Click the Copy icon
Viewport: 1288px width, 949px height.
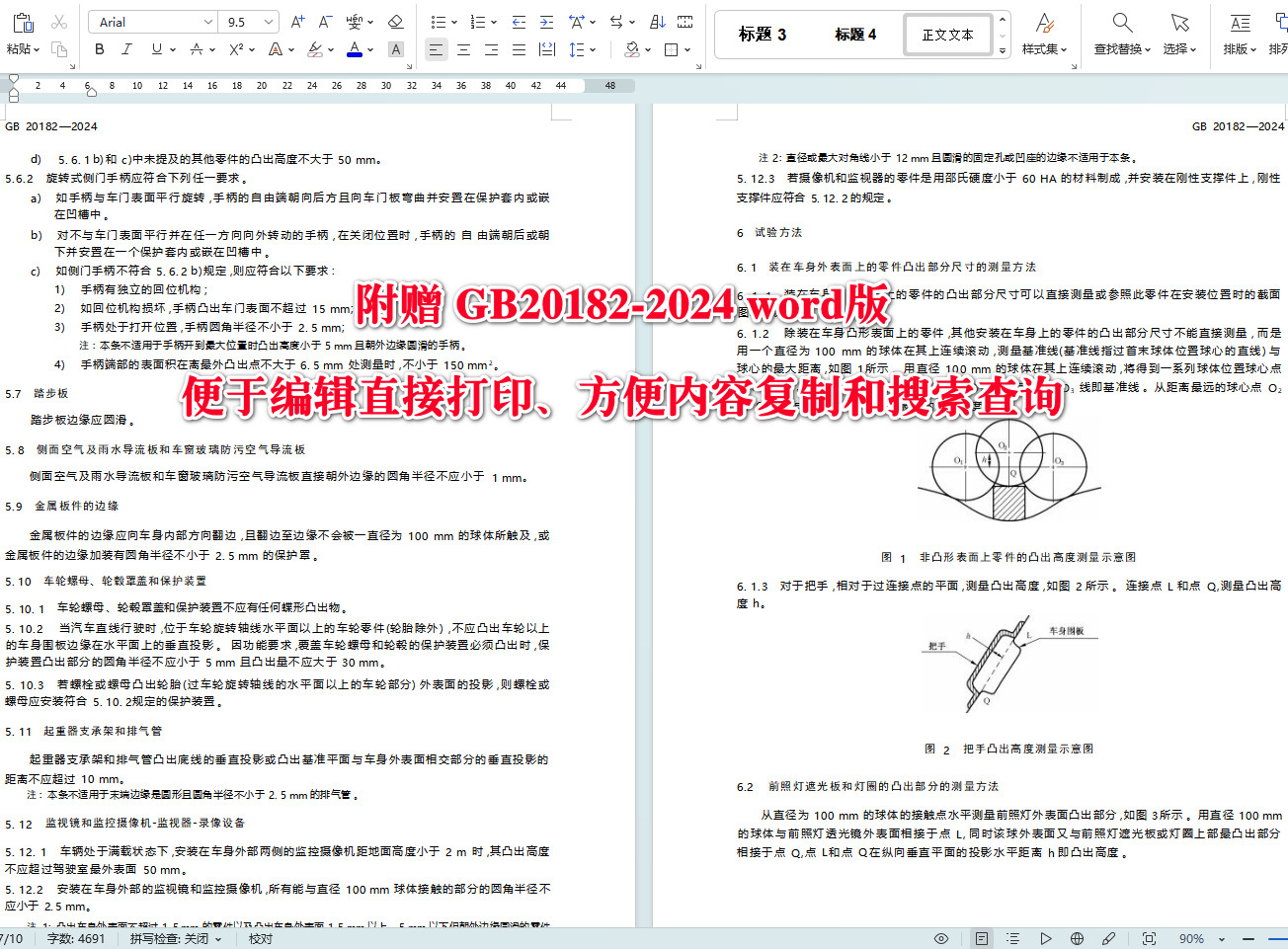pyautogui.click(x=59, y=49)
